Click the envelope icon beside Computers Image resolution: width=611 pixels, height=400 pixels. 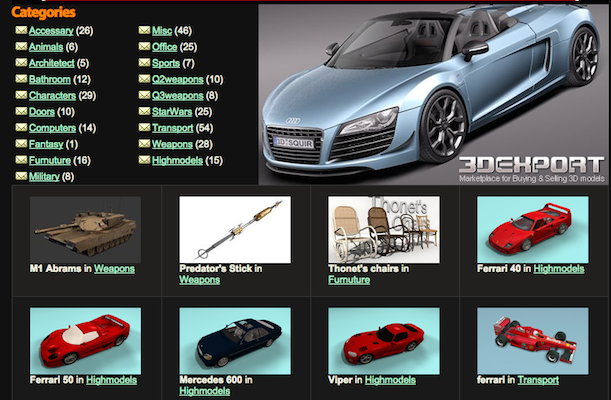(21, 128)
